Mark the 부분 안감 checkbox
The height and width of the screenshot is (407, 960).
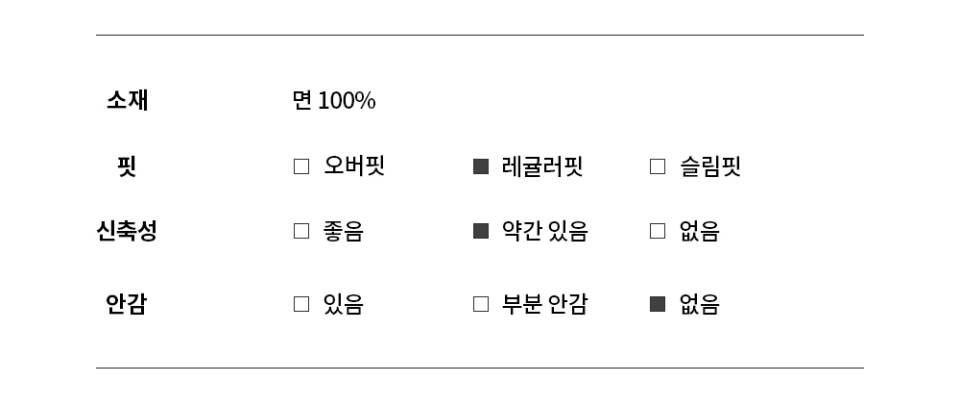pyautogui.click(x=481, y=305)
